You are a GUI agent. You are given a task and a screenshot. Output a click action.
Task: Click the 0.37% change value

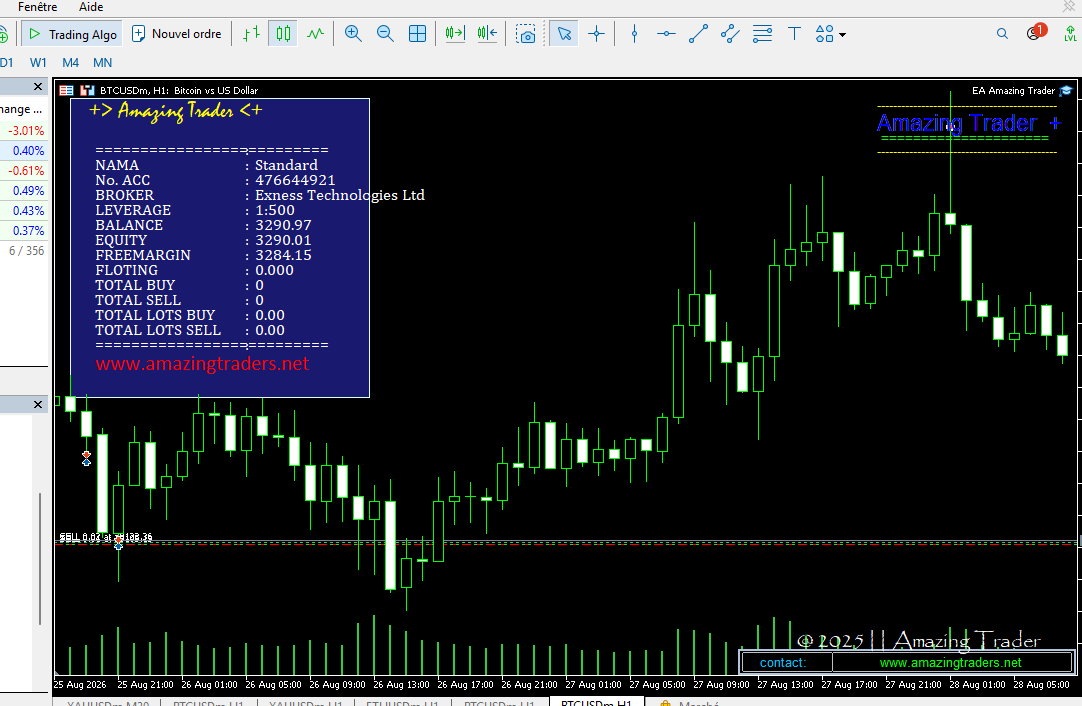point(28,231)
